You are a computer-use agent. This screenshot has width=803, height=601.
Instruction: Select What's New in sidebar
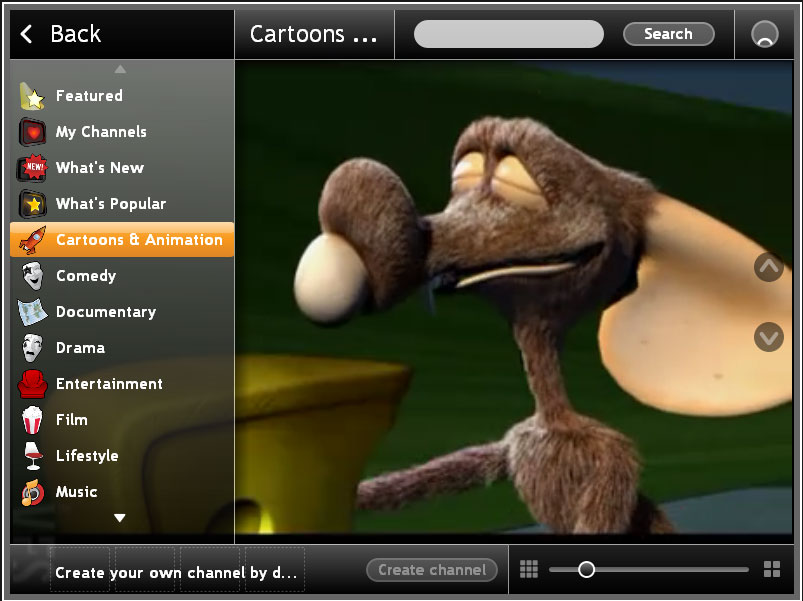[122, 167]
